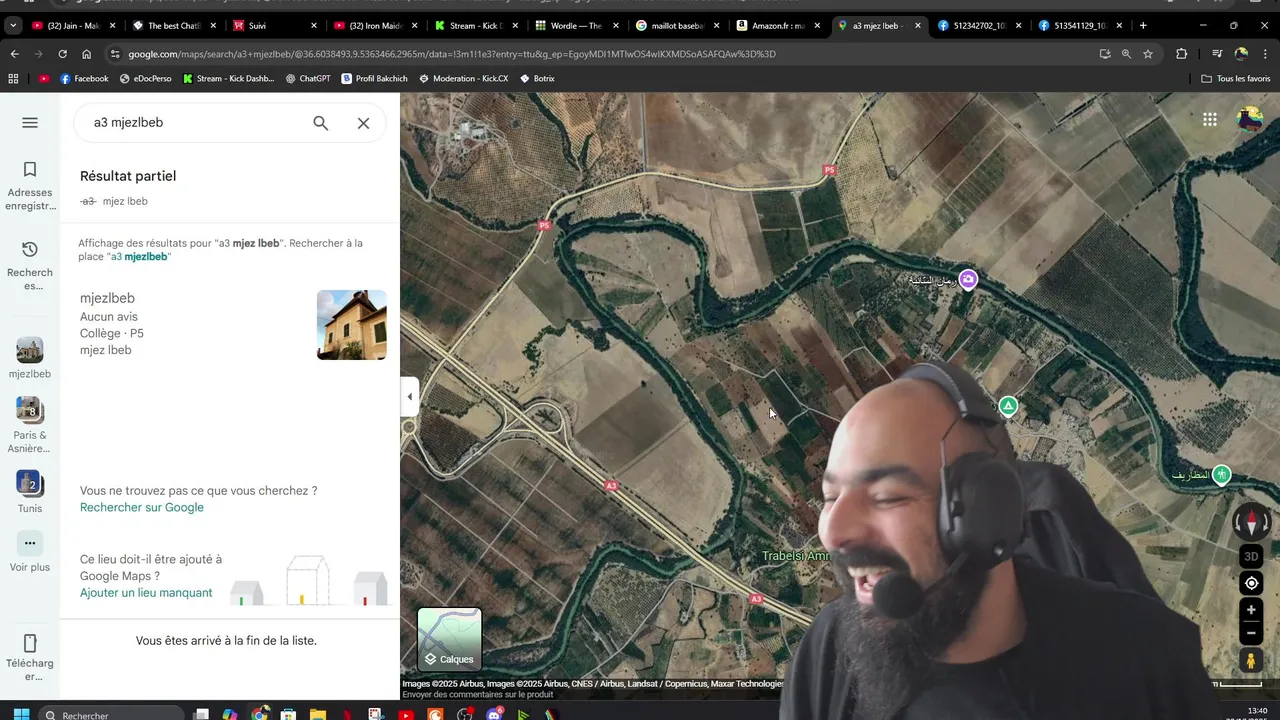This screenshot has width=1280, height=720.
Task: Open the tab search dropdown arrow
Action: 13,25
